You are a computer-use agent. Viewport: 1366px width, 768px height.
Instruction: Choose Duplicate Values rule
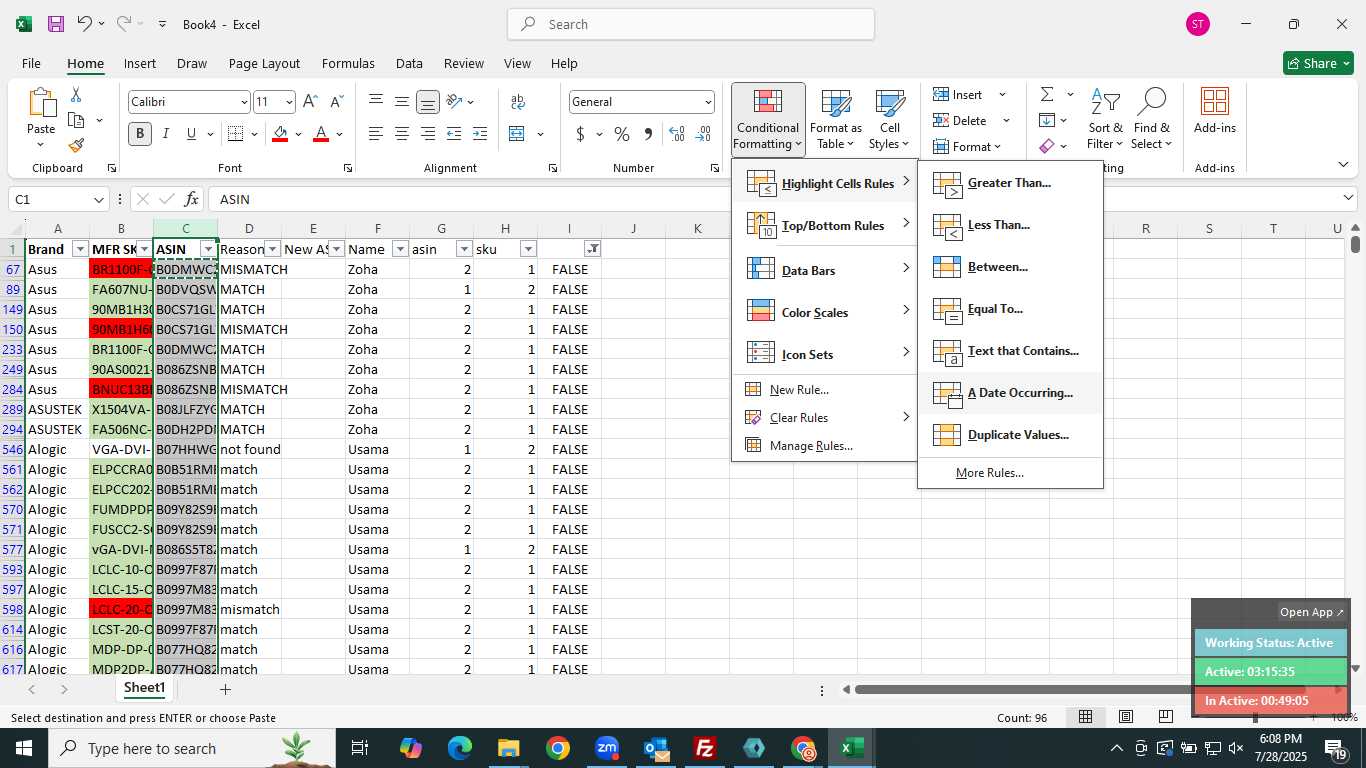click(x=1010, y=435)
